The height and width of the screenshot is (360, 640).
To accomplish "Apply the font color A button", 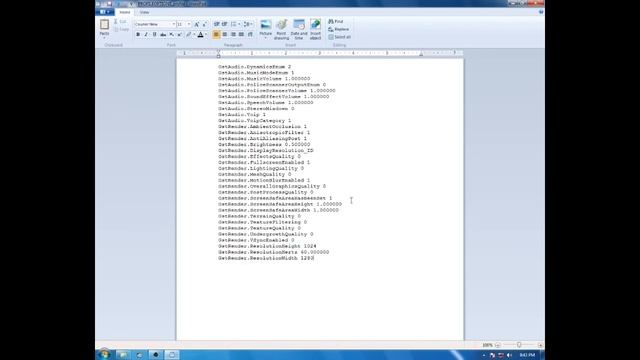I will point(200,35).
